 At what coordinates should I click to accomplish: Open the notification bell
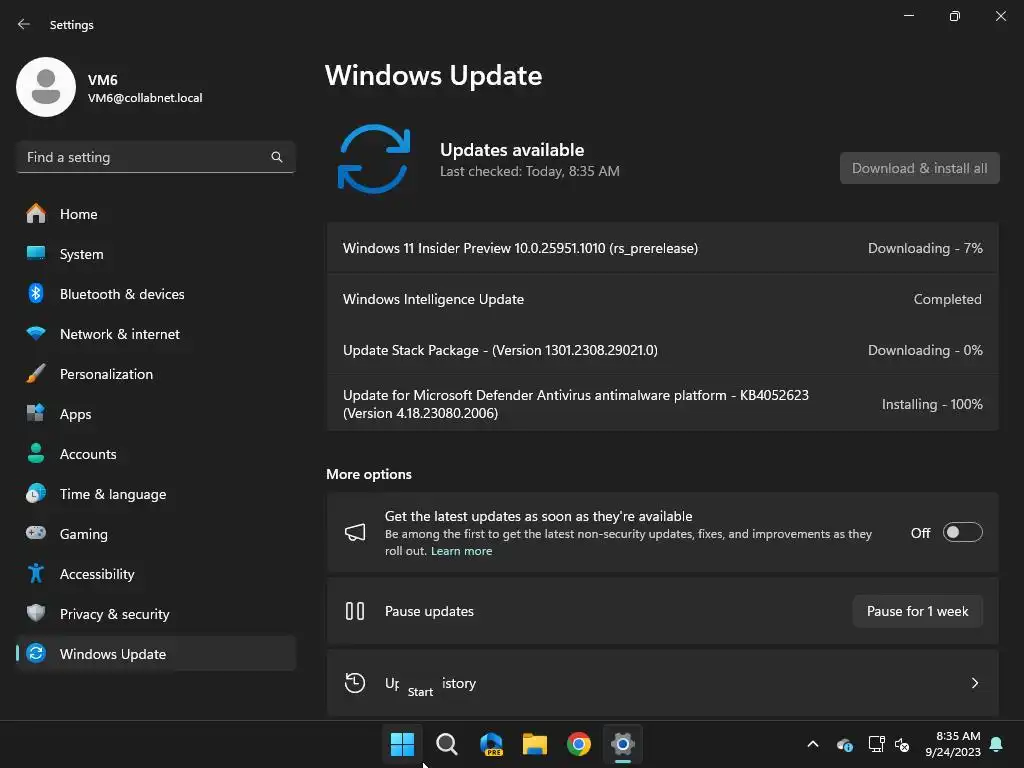point(996,744)
